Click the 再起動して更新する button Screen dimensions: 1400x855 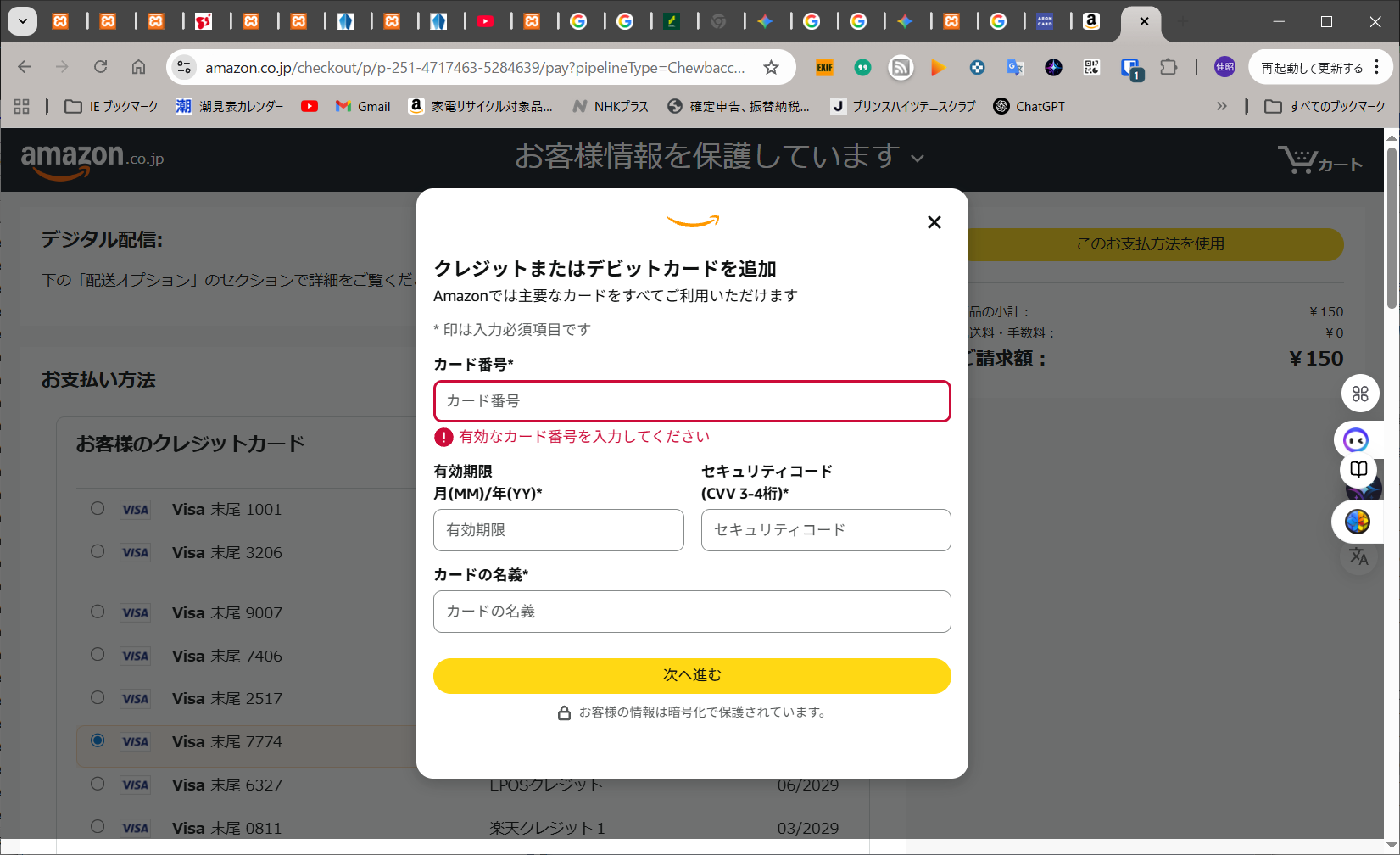pyautogui.click(x=1311, y=67)
